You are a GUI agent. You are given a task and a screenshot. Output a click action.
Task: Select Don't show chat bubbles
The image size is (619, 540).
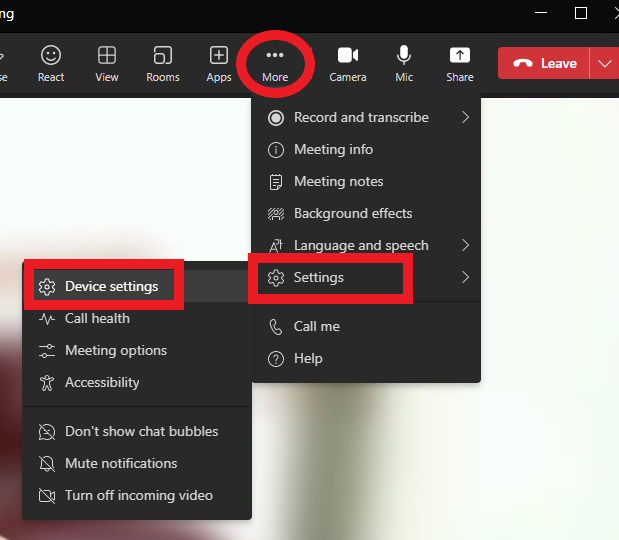pyautogui.click(x=137, y=431)
